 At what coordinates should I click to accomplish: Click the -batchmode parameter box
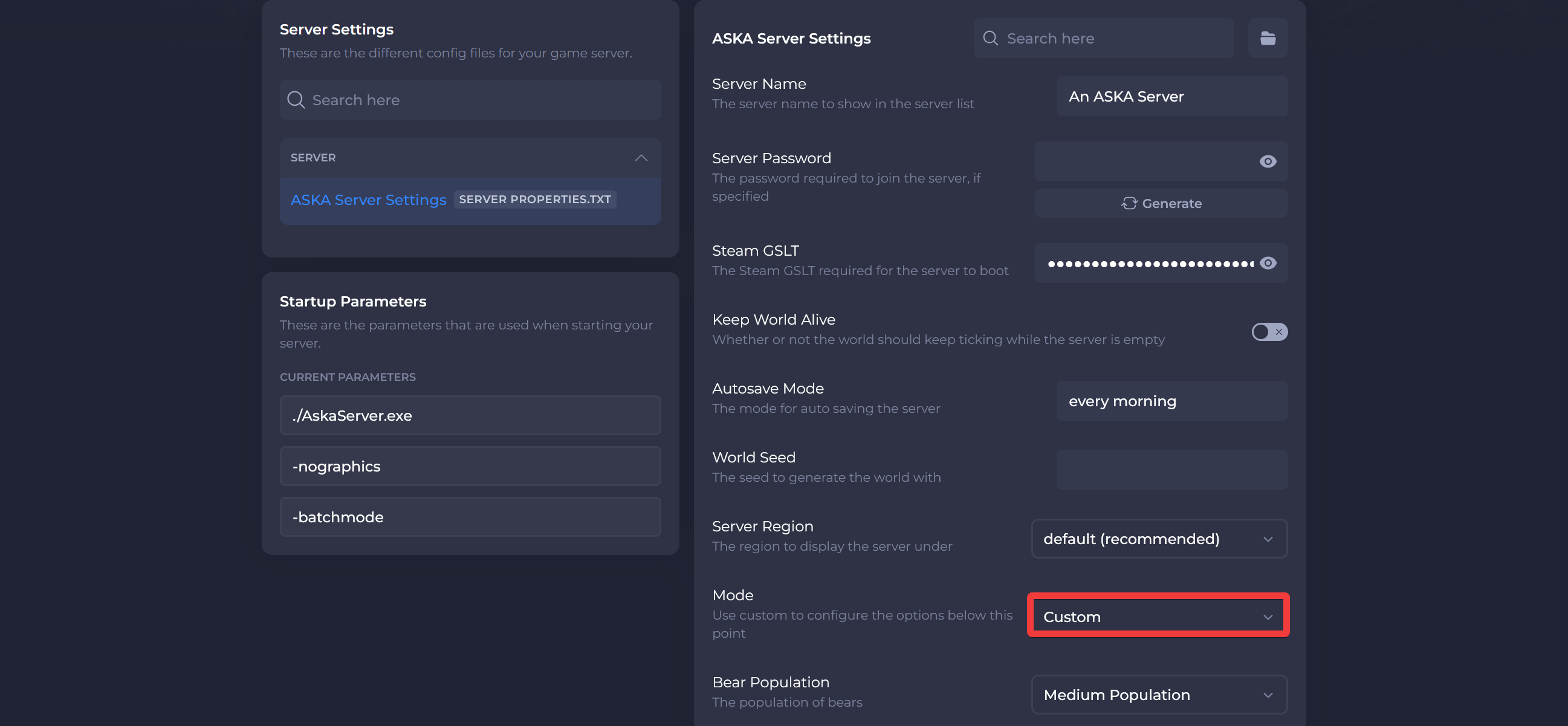coord(470,517)
